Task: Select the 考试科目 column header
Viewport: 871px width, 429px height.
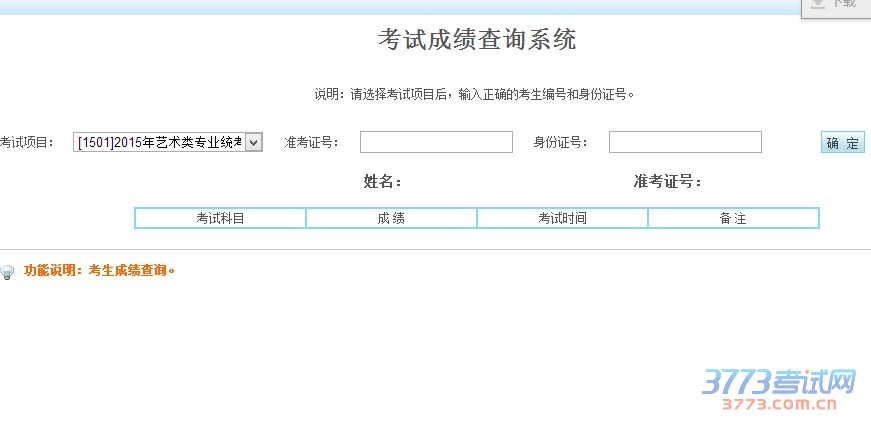Action: pyautogui.click(x=220, y=218)
